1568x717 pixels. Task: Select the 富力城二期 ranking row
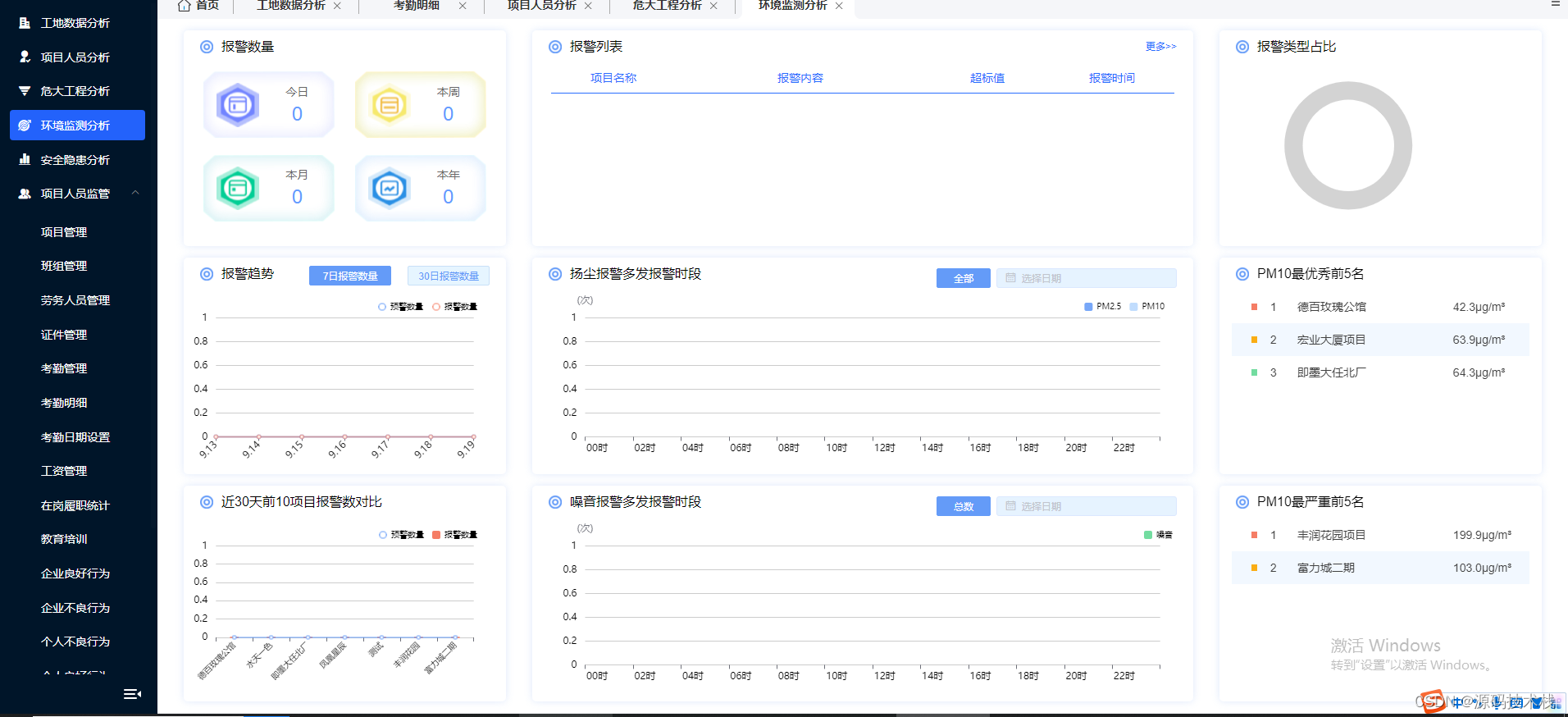[1380, 568]
